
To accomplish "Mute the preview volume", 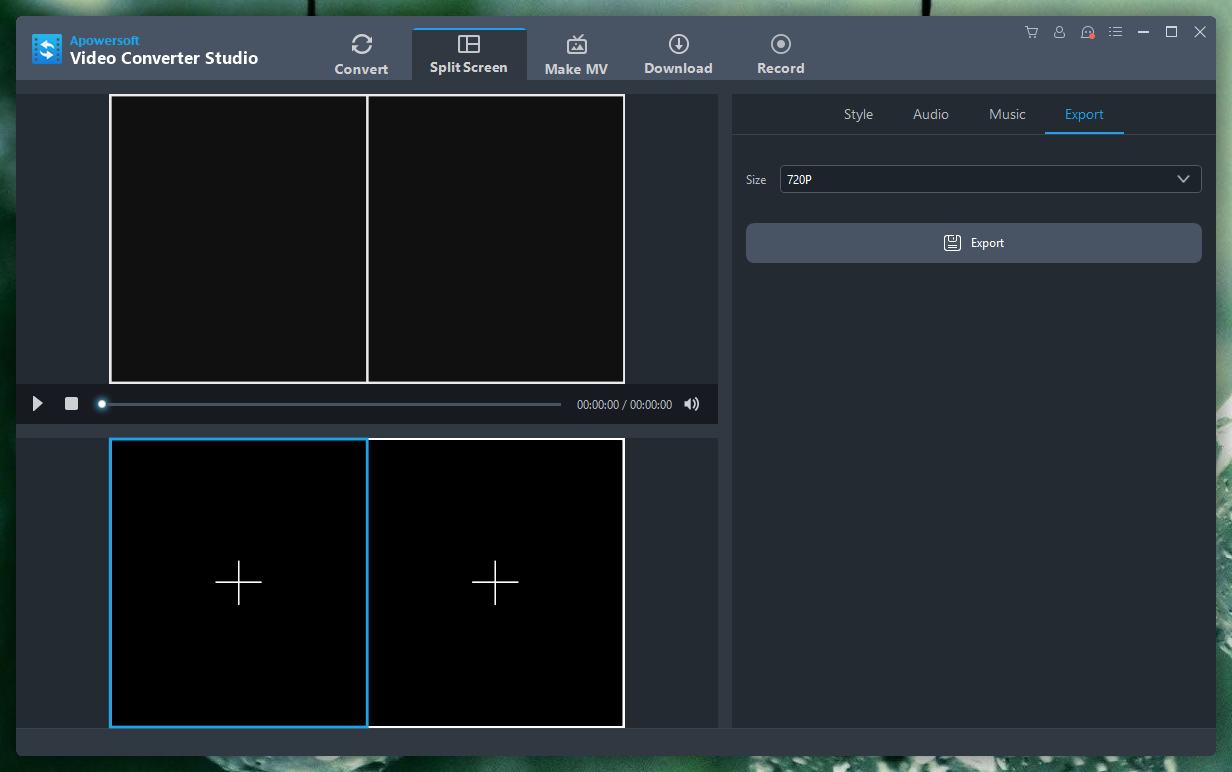I will (692, 404).
